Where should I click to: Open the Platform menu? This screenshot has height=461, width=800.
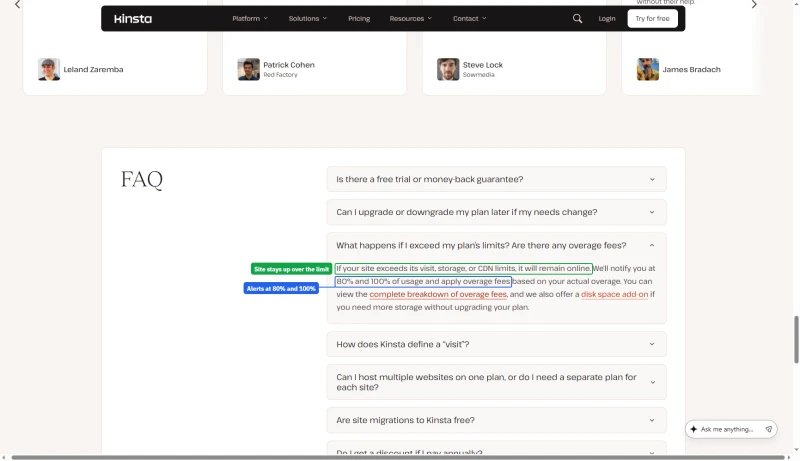pos(249,18)
